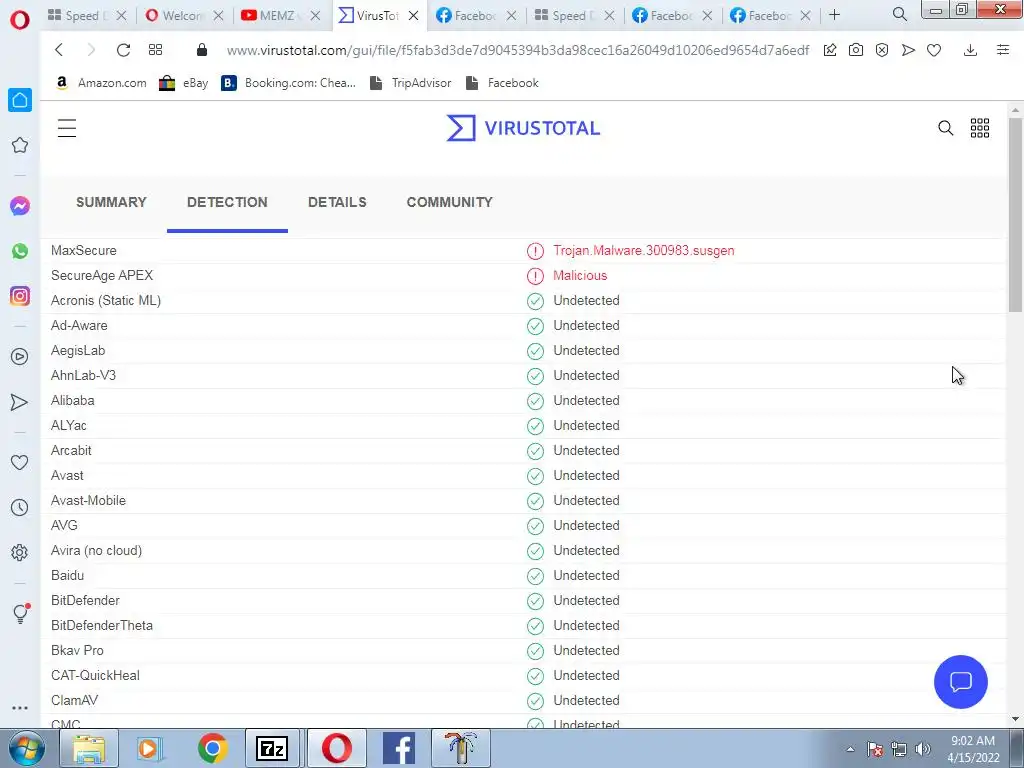The image size is (1024, 768).
Task: Open the VirusTotal hamburger menu
Action: (67, 128)
